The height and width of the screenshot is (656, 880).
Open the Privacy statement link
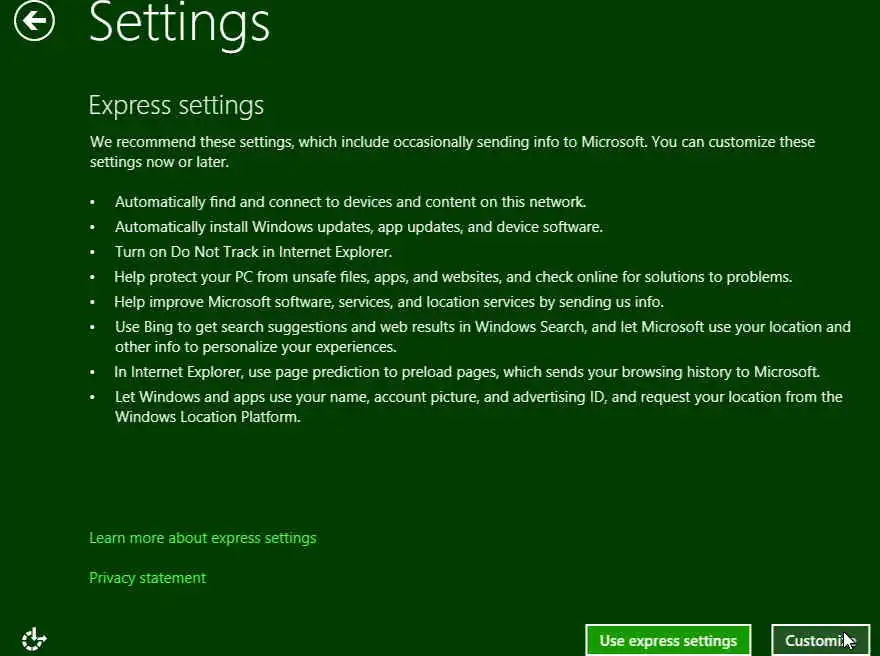click(x=147, y=578)
